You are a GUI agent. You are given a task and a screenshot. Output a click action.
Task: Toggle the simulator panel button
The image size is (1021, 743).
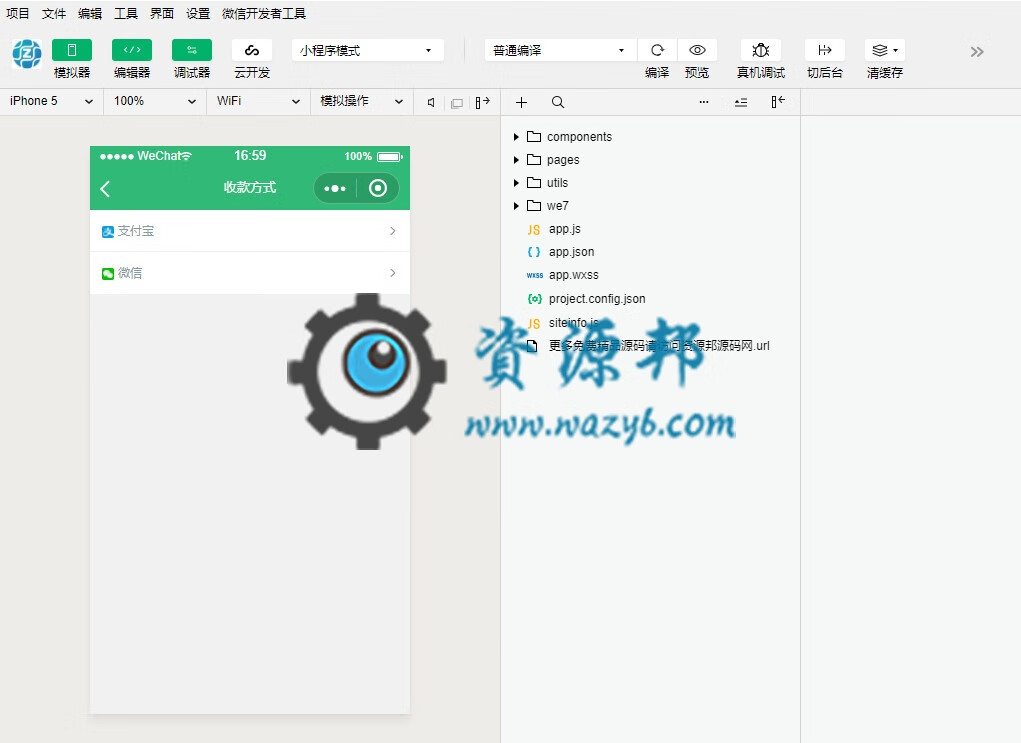coord(72,50)
